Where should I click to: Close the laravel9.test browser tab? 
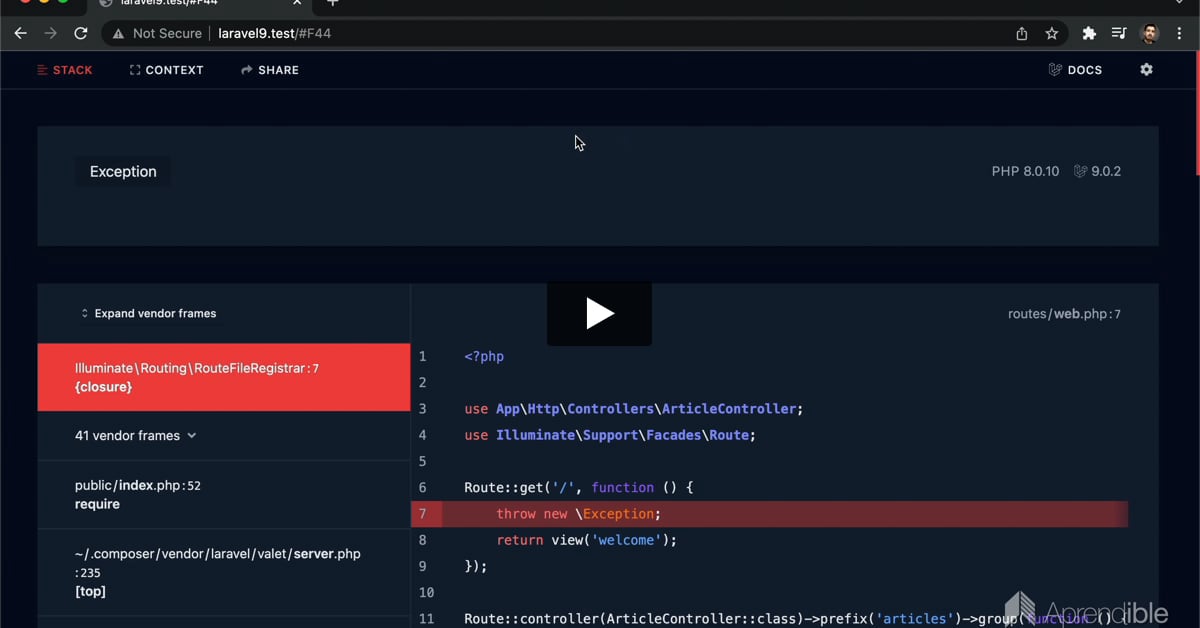pyautogui.click(x=297, y=3)
